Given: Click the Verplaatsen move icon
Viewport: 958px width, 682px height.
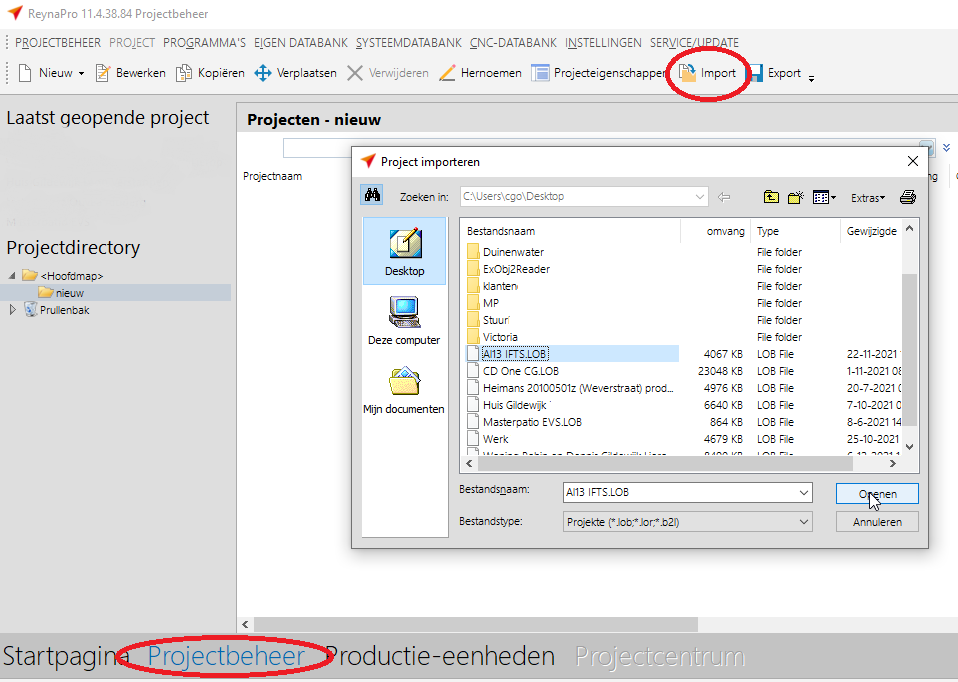Looking at the screenshot, I should pos(263,73).
